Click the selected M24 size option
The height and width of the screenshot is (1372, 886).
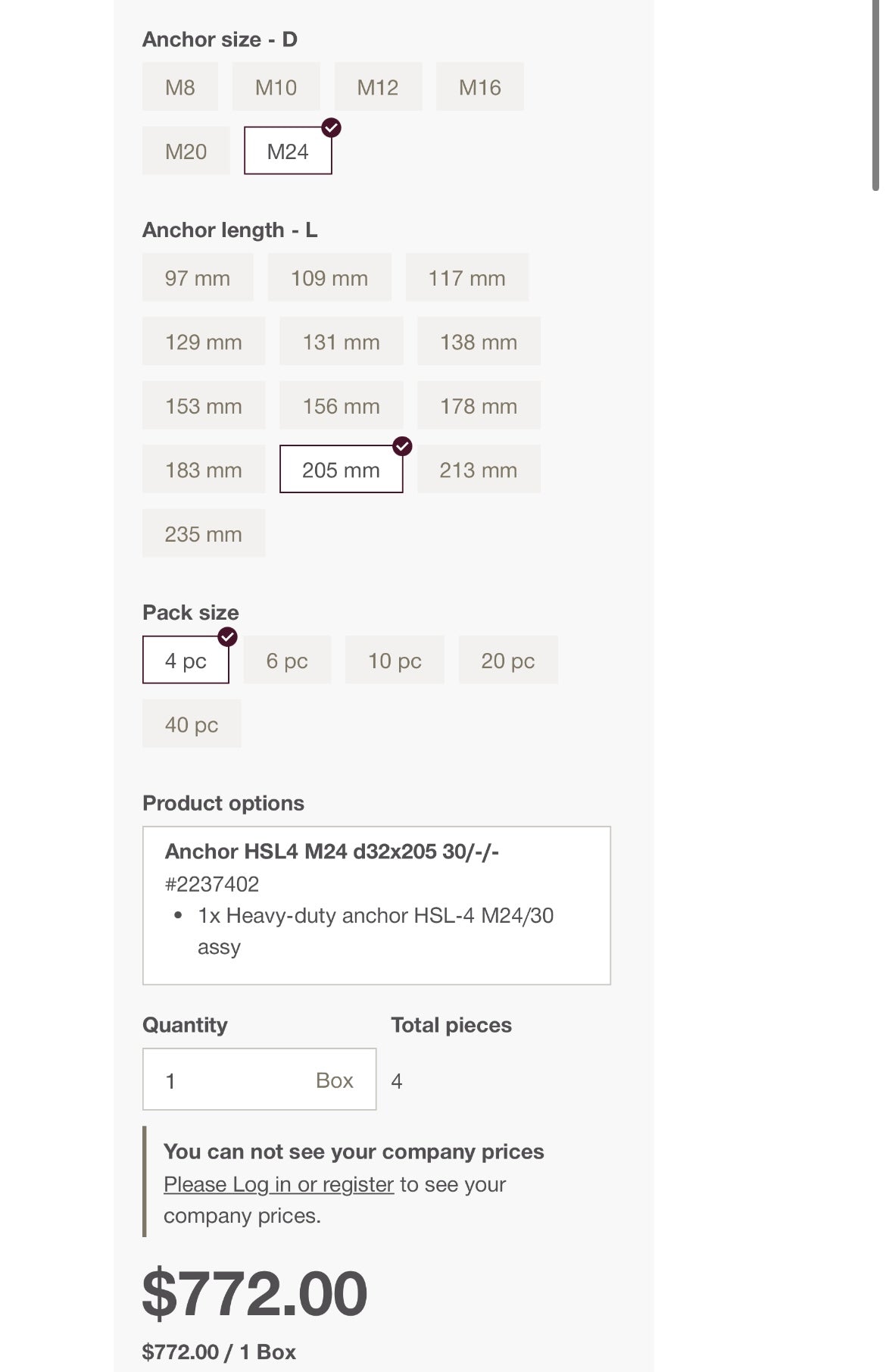click(x=288, y=152)
